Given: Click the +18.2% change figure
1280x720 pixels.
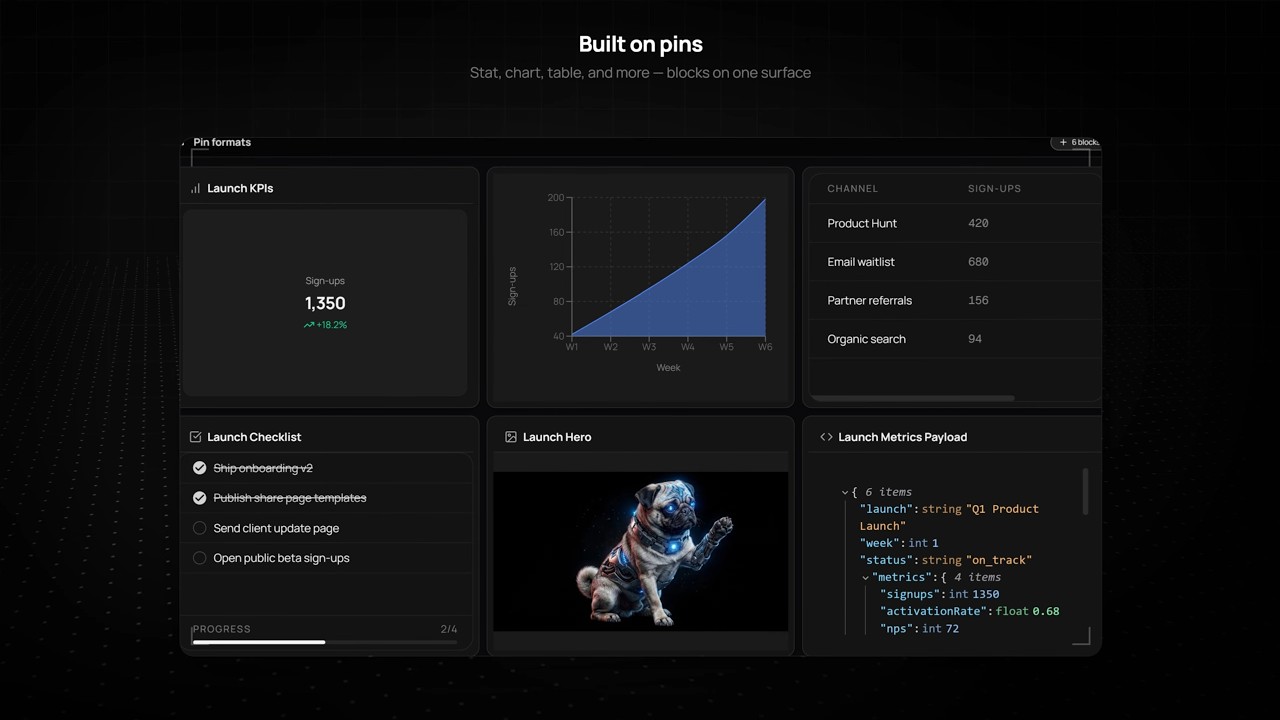Looking at the screenshot, I should (332, 325).
